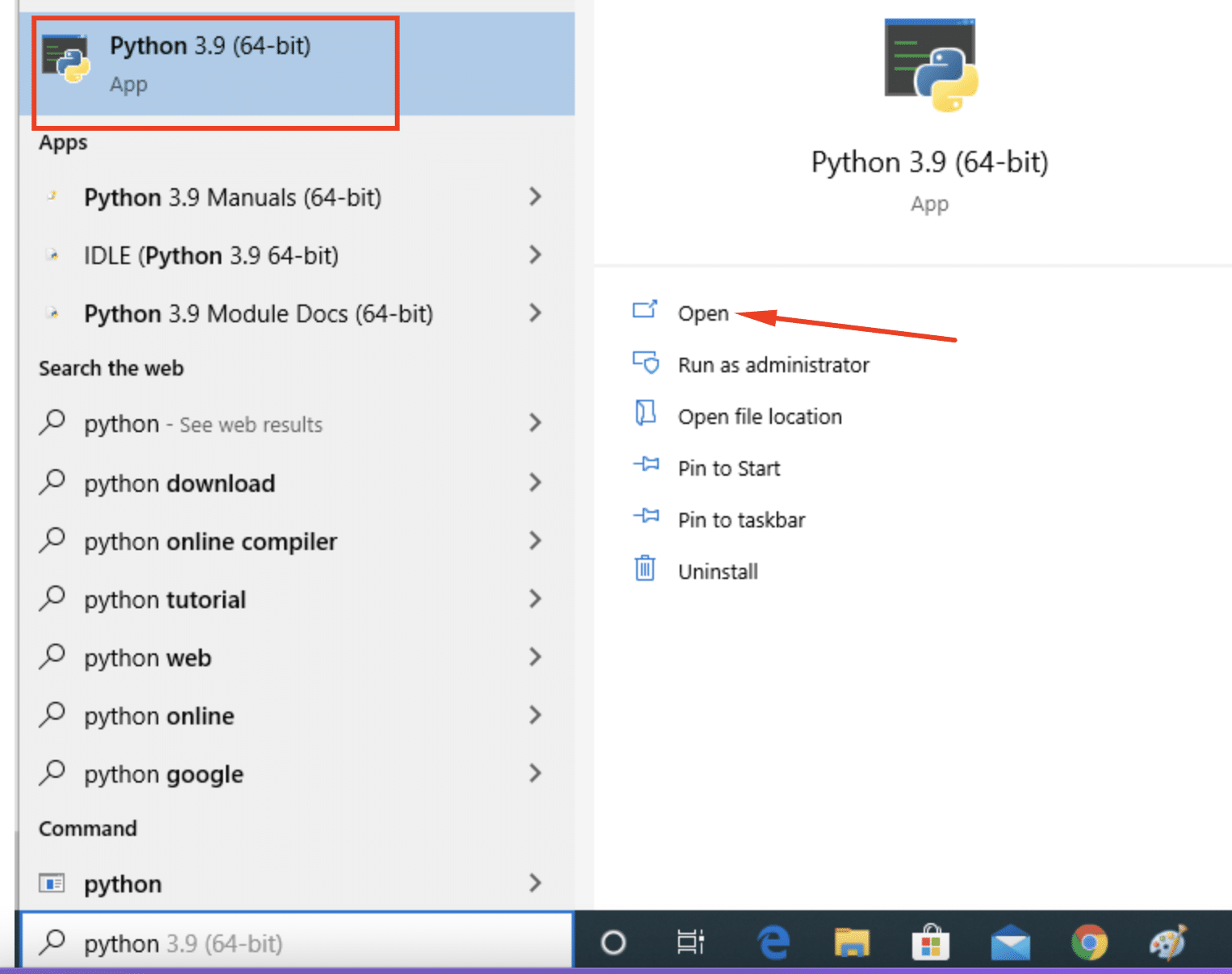Viewport: 1232px width, 974px height.
Task: Select Python 3.9 Manuals (64-bit) app
Action: click(296, 197)
